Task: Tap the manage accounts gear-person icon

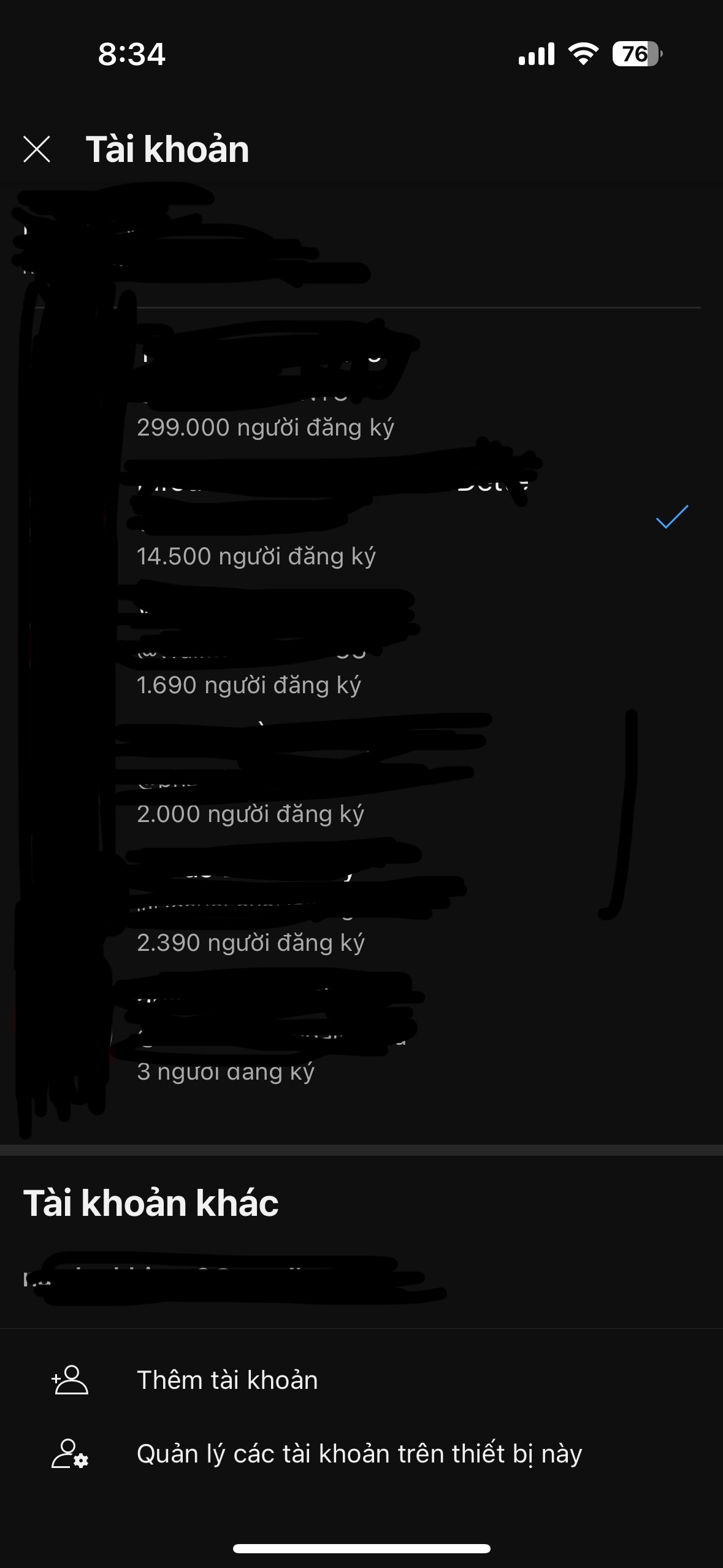Action: [70, 1454]
